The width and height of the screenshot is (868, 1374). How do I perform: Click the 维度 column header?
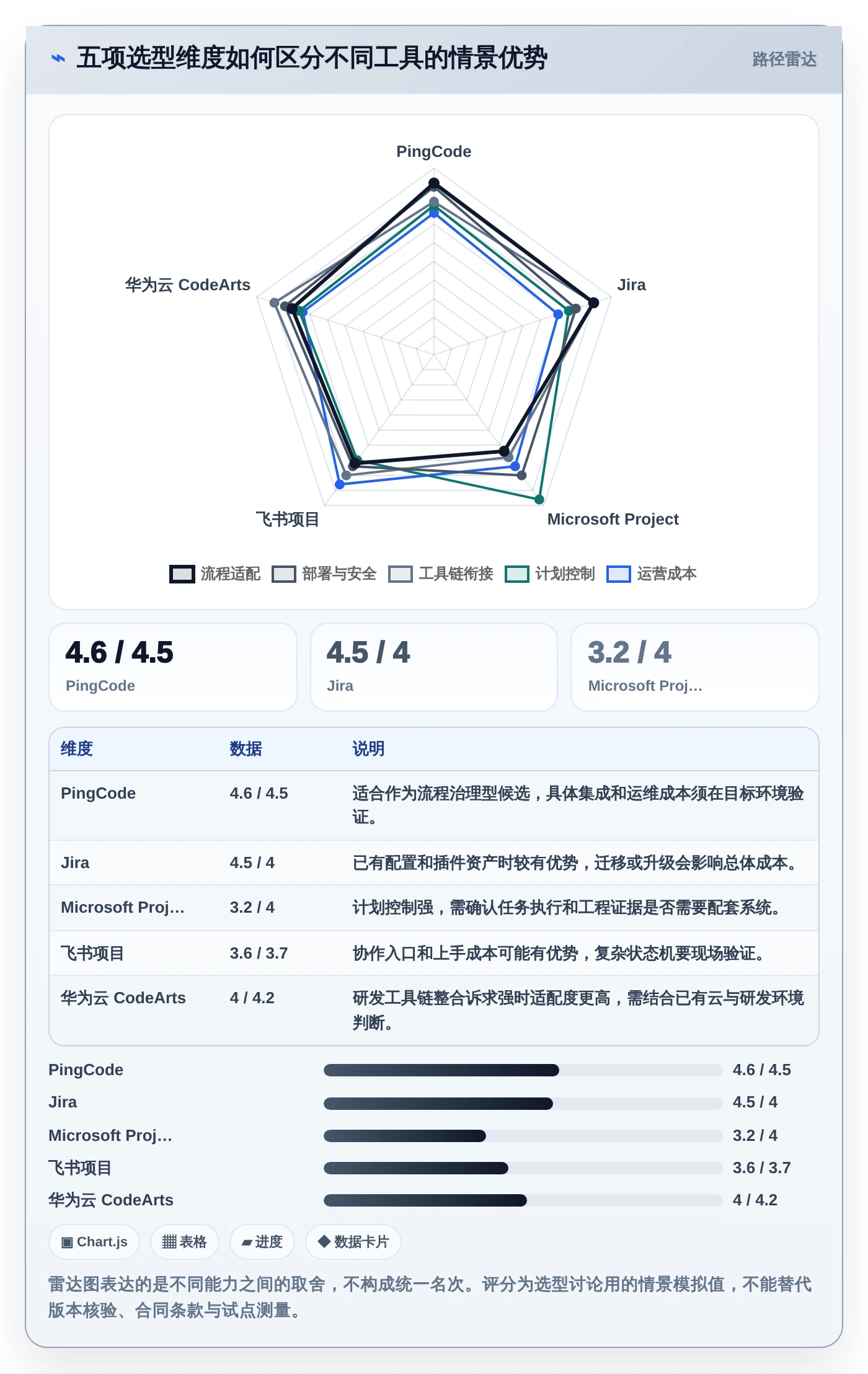pos(77,749)
